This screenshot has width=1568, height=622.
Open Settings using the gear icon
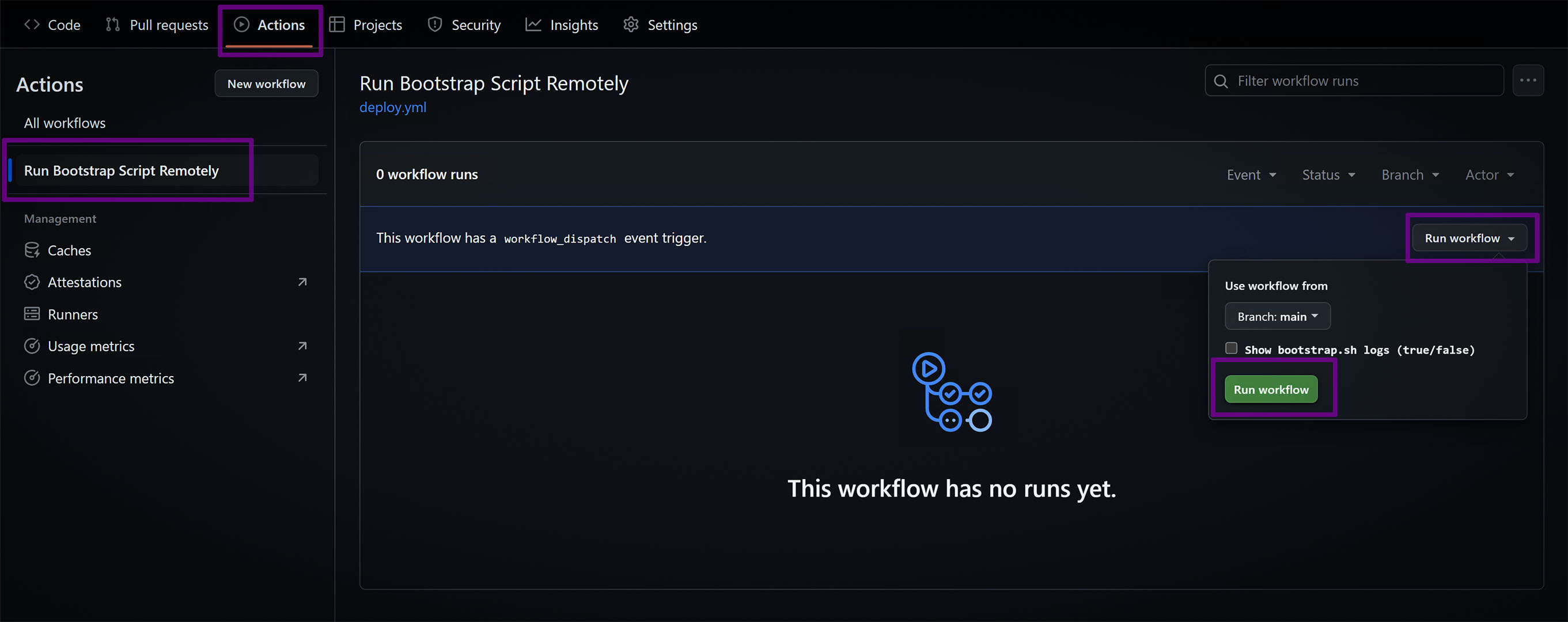click(x=631, y=24)
